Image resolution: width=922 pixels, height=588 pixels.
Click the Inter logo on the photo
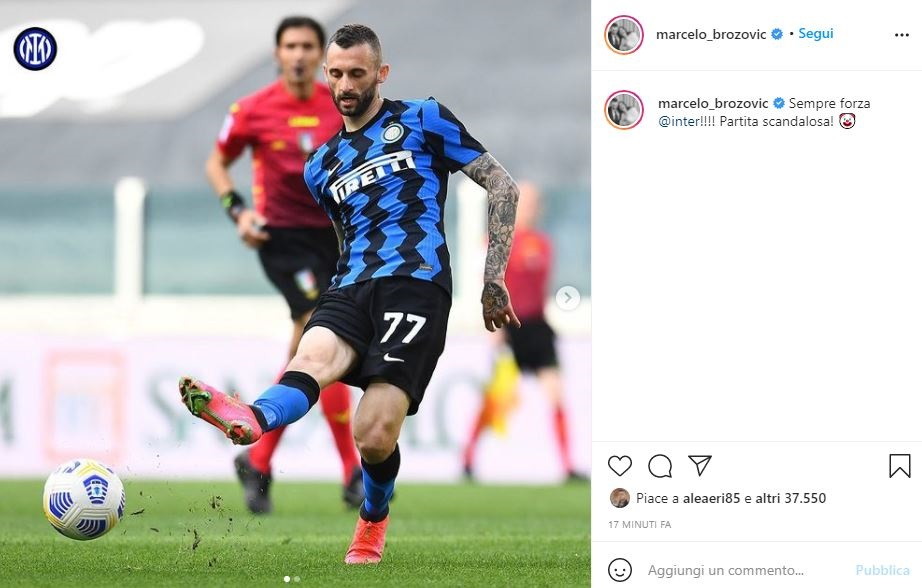tap(35, 49)
